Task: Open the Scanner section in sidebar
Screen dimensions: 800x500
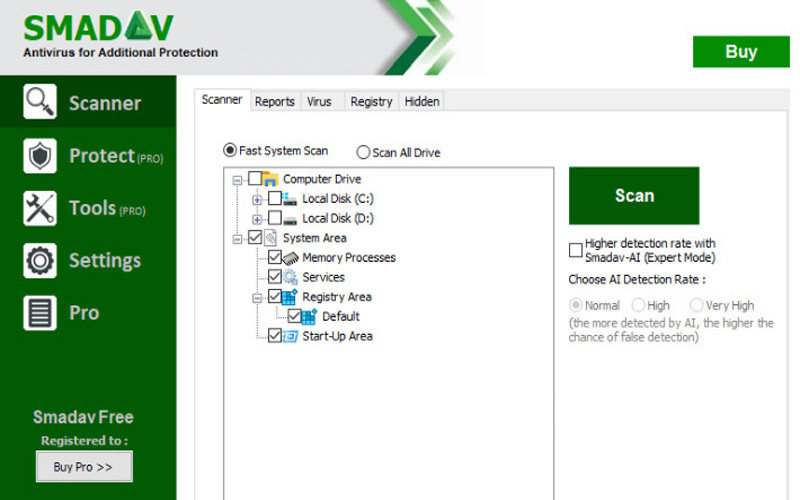Action: (88, 102)
